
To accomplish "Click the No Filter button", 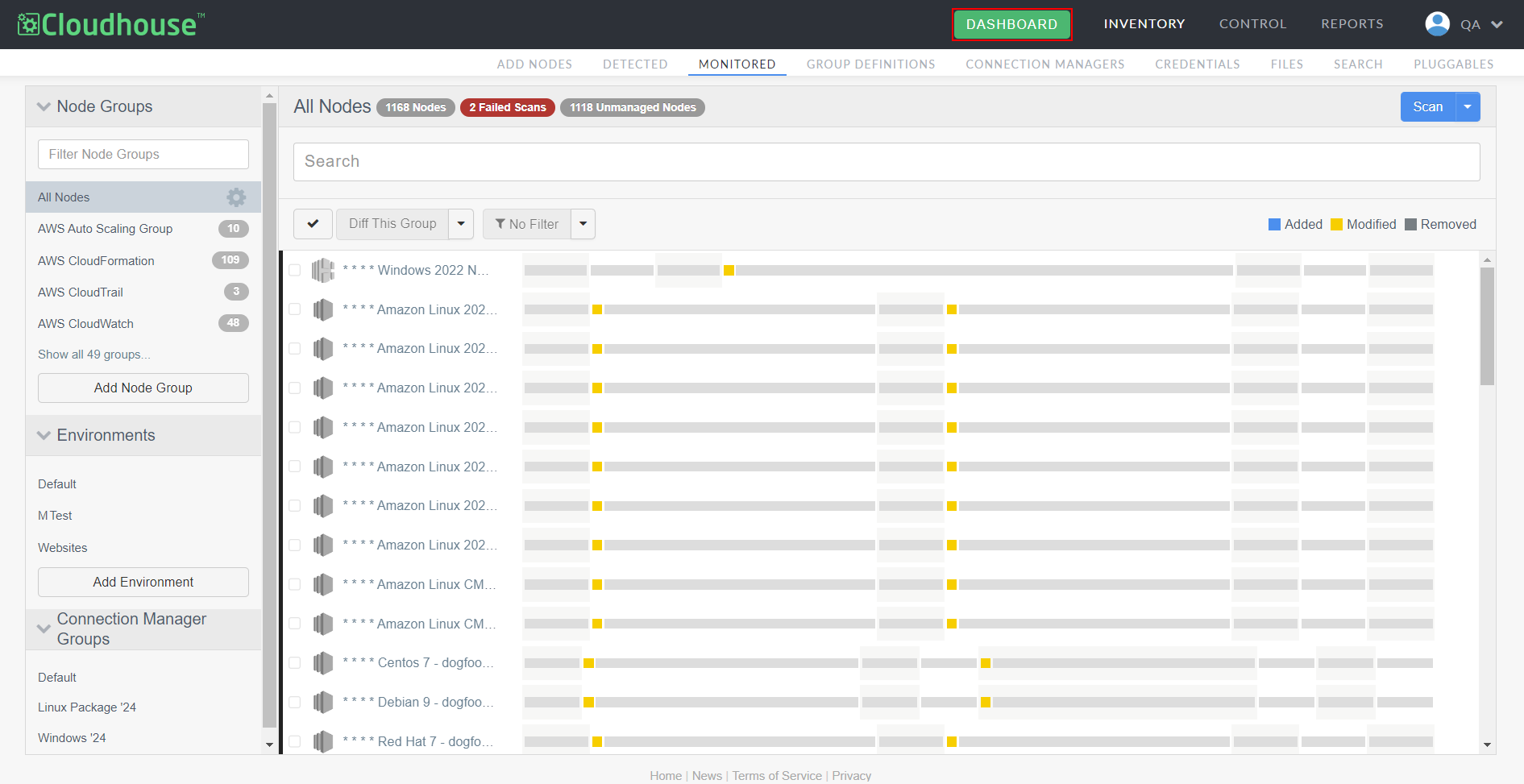I will point(527,224).
